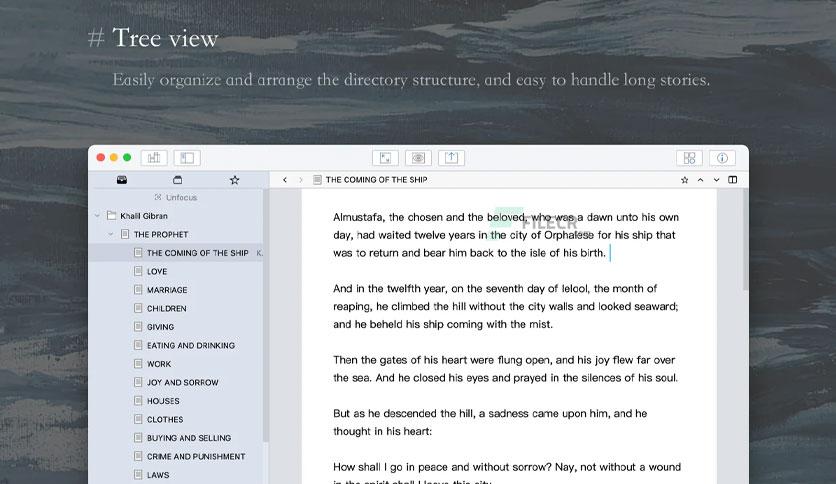The height and width of the screenshot is (484, 836).
Task: Select THE COMING OF THE SHIP chapter
Action: [176, 253]
